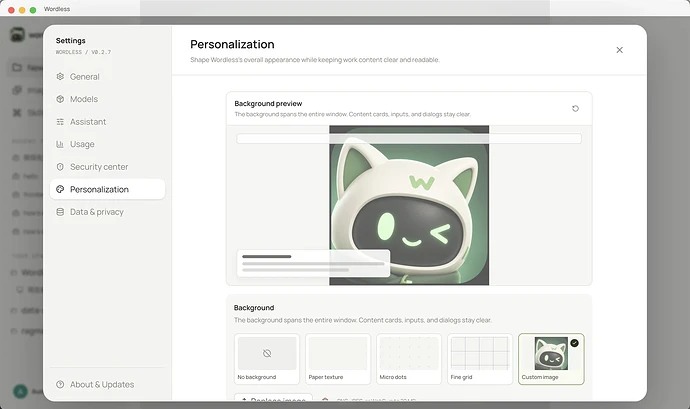Click the "Shape Wordless's overall appearance" description
This screenshot has width=690, height=409.
pos(315,60)
